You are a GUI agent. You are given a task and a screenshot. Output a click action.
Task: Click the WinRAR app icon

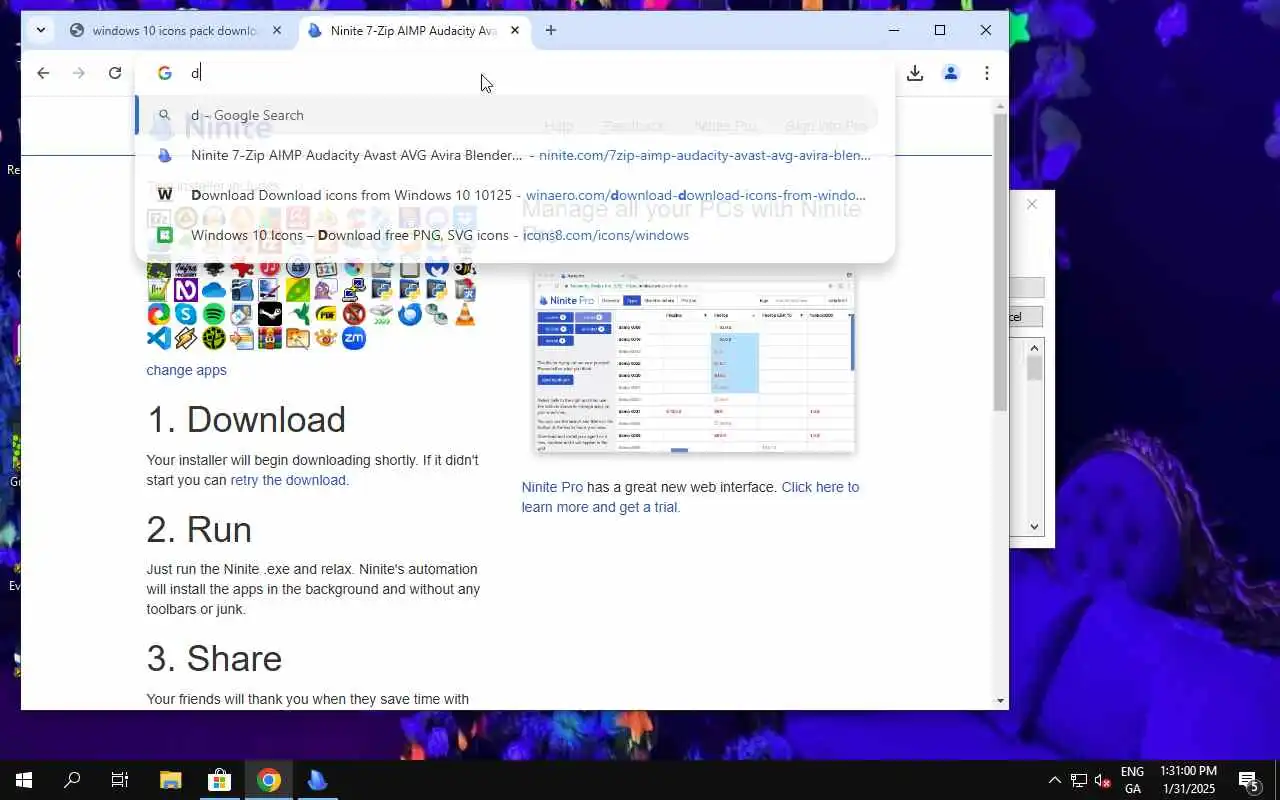270,338
